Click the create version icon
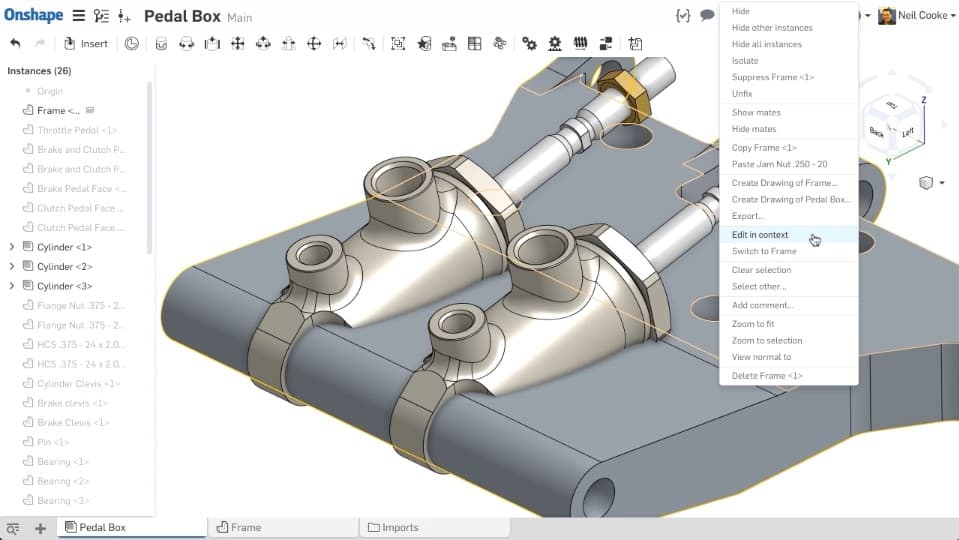This screenshot has width=959, height=540. coord(124,16)
